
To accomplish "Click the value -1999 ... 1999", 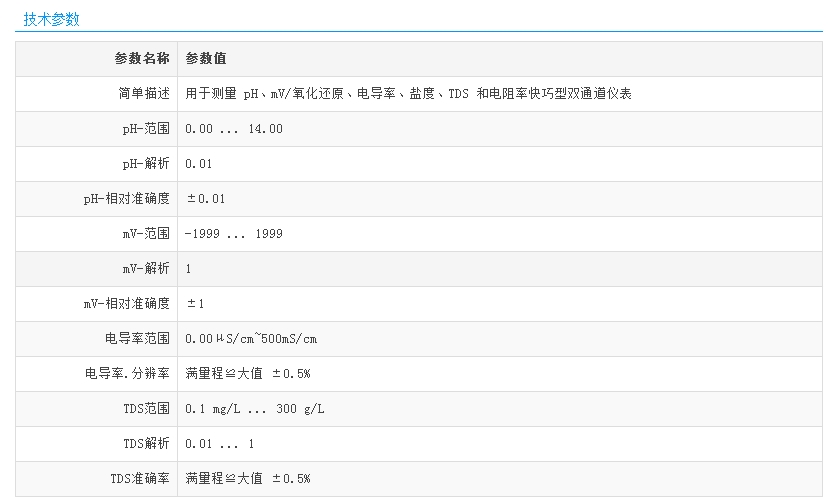I will click(234, 234).
